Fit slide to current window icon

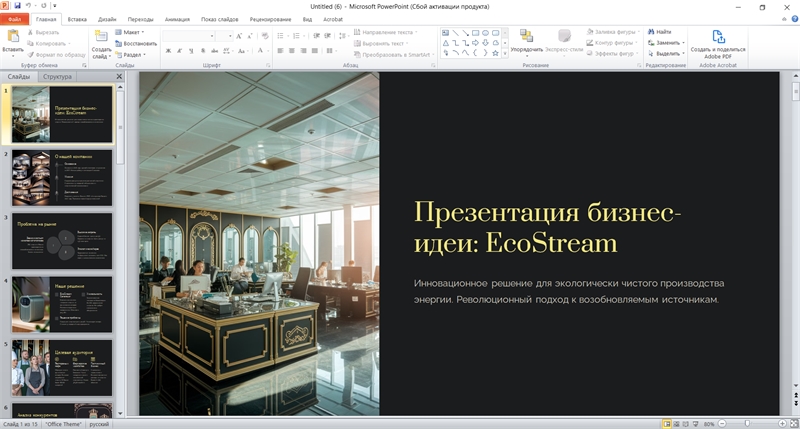pyautogui.click(x=793, y=424)
